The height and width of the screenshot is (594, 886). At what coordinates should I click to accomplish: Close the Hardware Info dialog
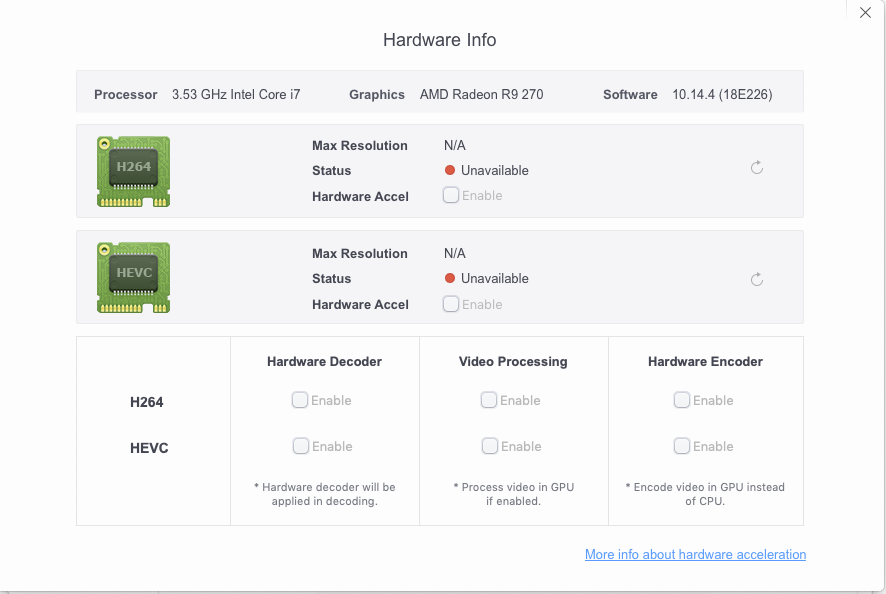(865, 12)
